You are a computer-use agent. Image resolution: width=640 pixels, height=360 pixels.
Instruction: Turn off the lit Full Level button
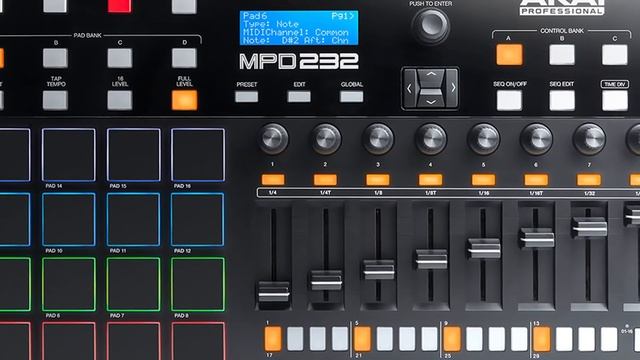pyautogui.click(x=184, y=100)
